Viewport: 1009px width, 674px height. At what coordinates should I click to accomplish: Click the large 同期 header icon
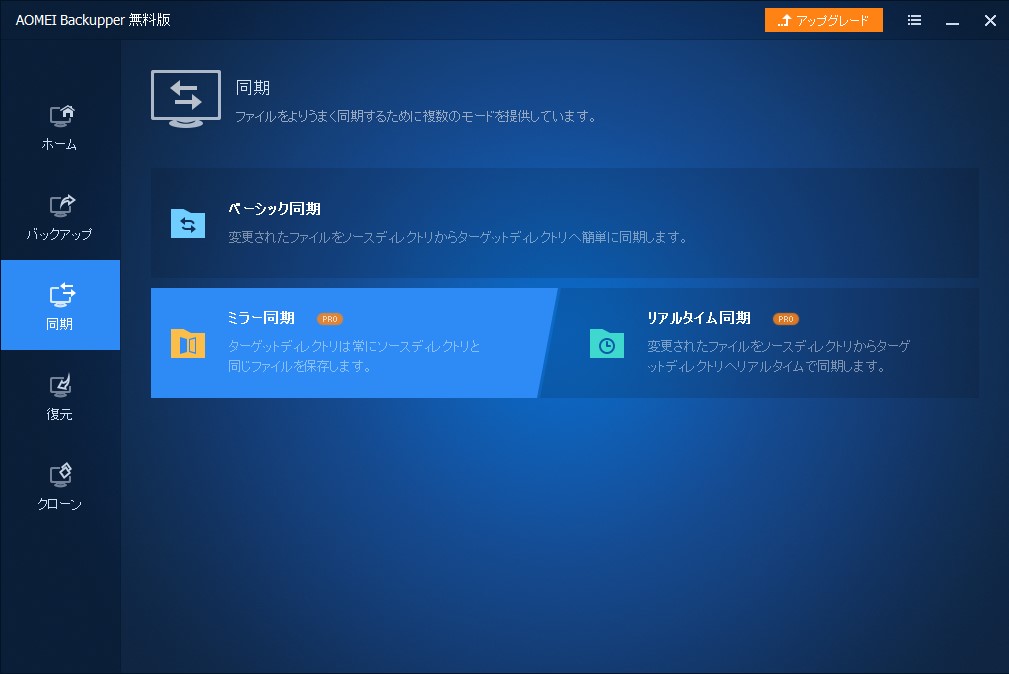185,95
